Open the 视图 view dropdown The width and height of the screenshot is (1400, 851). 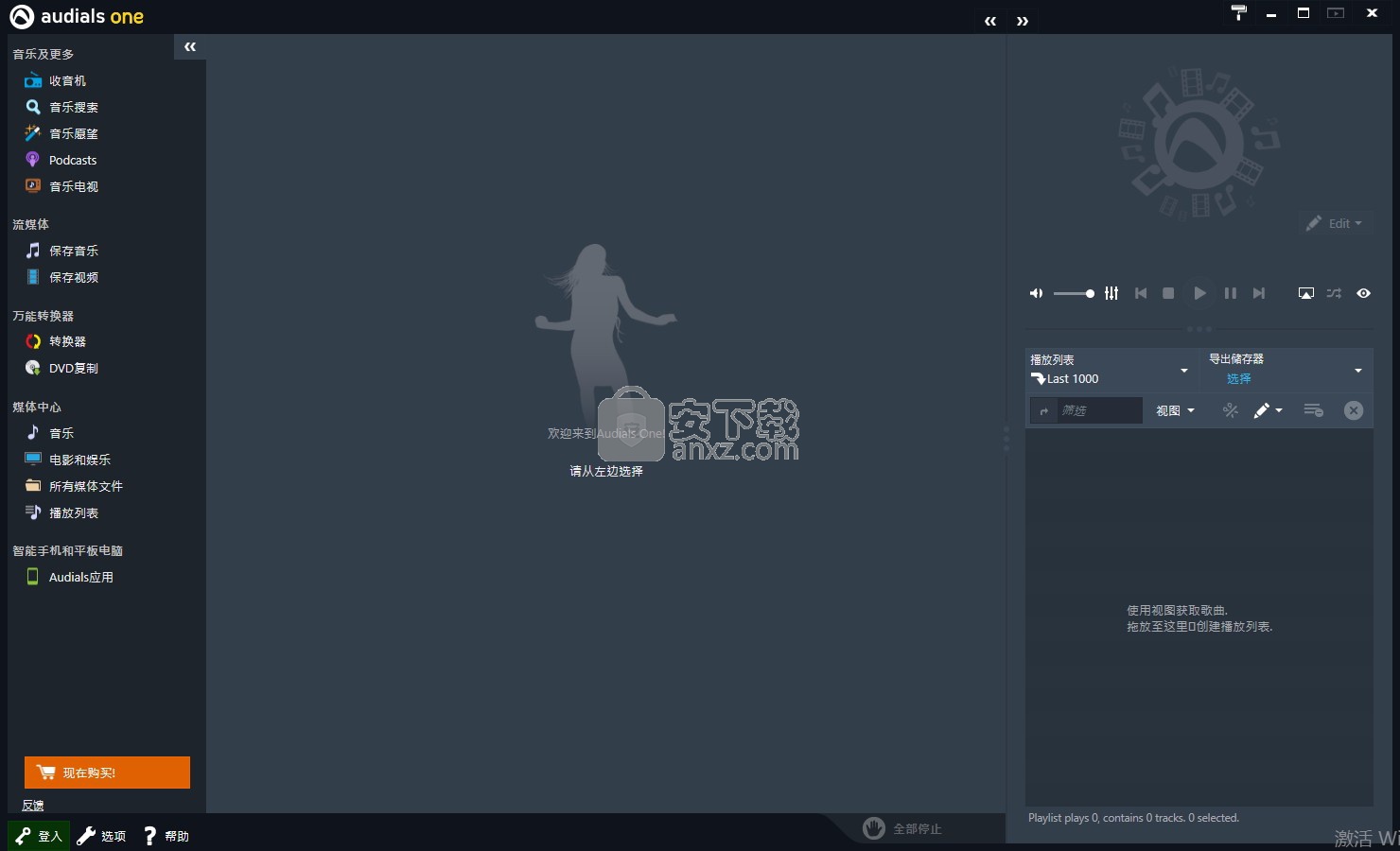[1175, 410]
